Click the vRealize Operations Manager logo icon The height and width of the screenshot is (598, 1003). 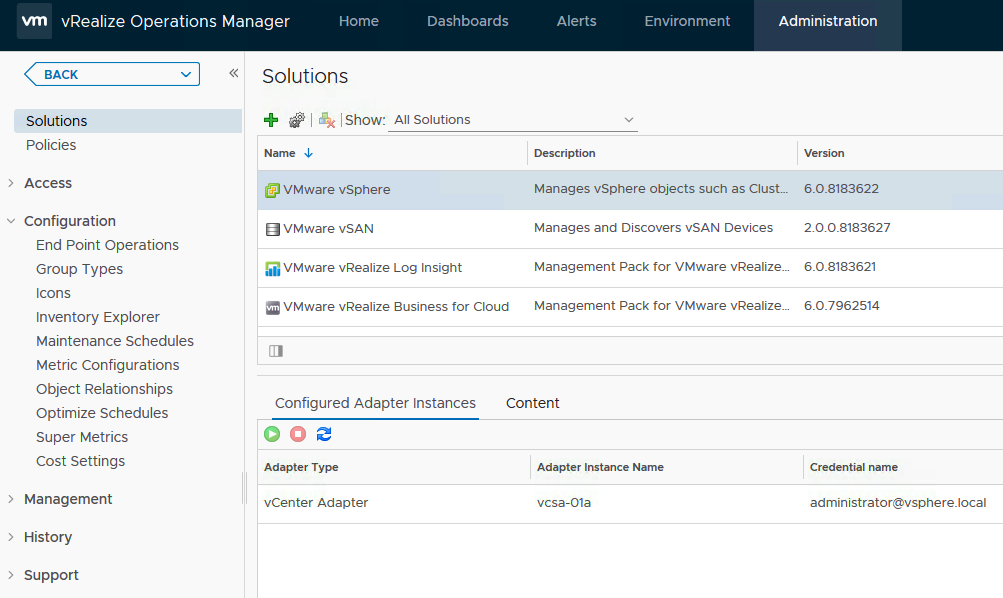(33, 20)
